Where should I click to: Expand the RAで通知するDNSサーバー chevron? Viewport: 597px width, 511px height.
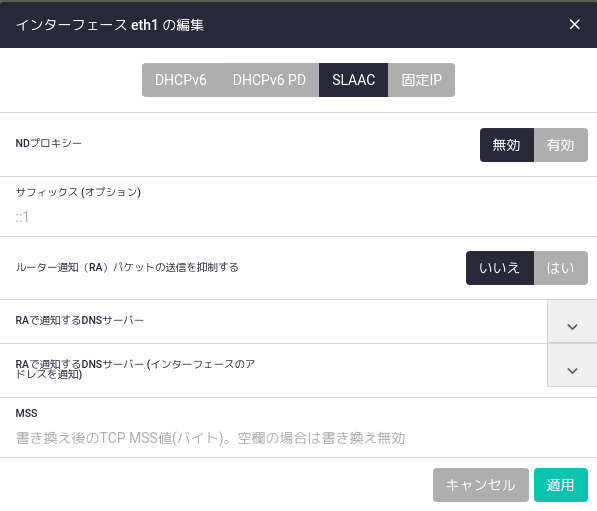[572, 322]
